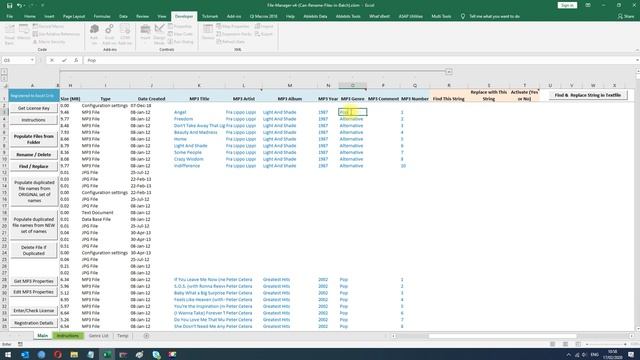Cancel the cell entry with the X icon

52,60
